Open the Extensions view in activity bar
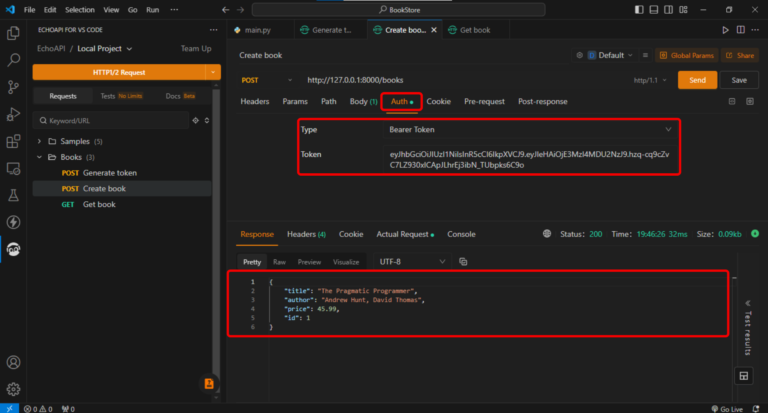 (x=14, y=141)
